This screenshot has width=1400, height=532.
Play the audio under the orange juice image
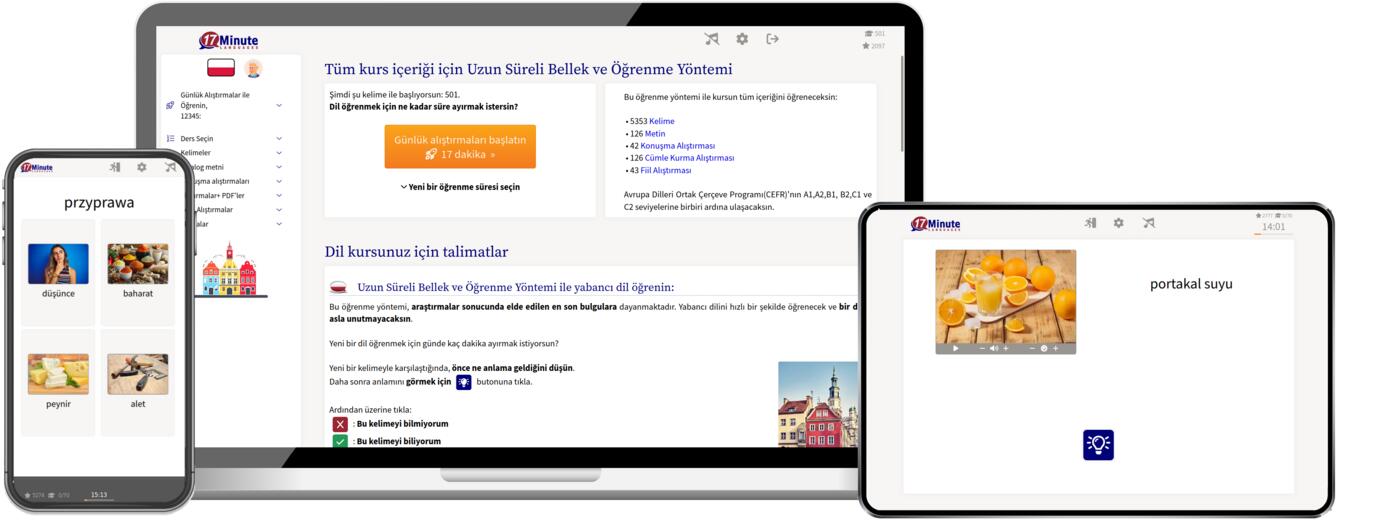click(x=956, y=349)
